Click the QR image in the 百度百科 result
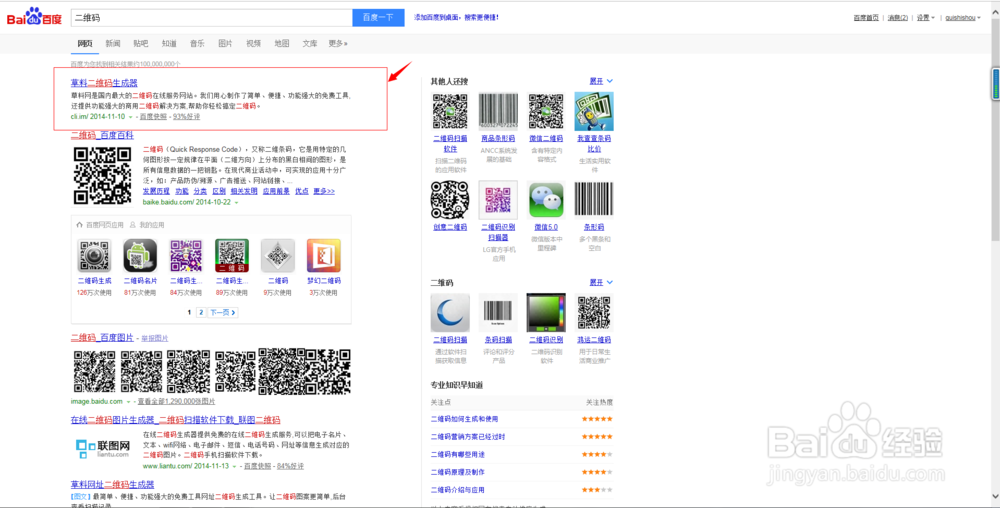This screenshot has height=508, width=1000. coord(103,175)
